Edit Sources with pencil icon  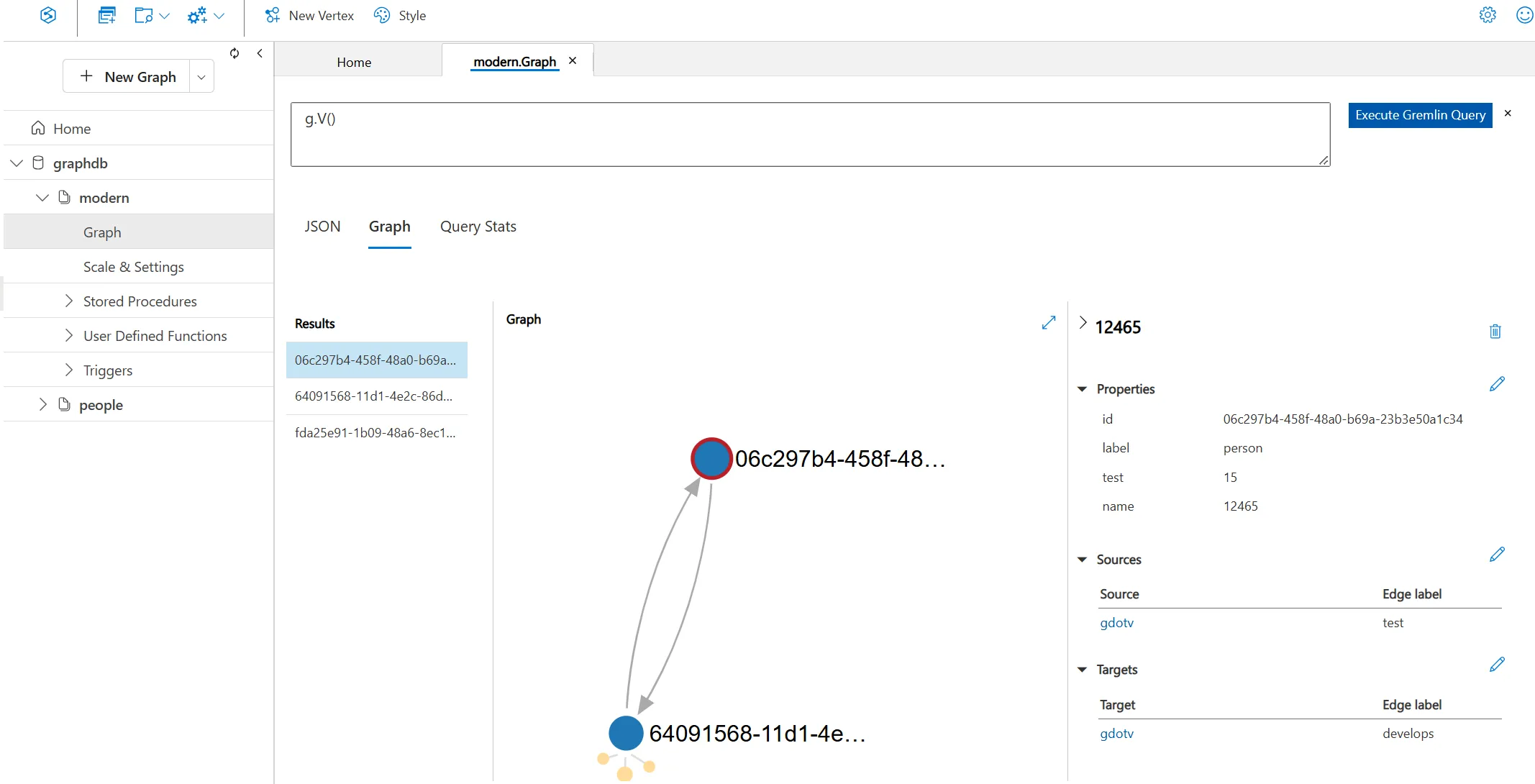[x=1497, y=555]
